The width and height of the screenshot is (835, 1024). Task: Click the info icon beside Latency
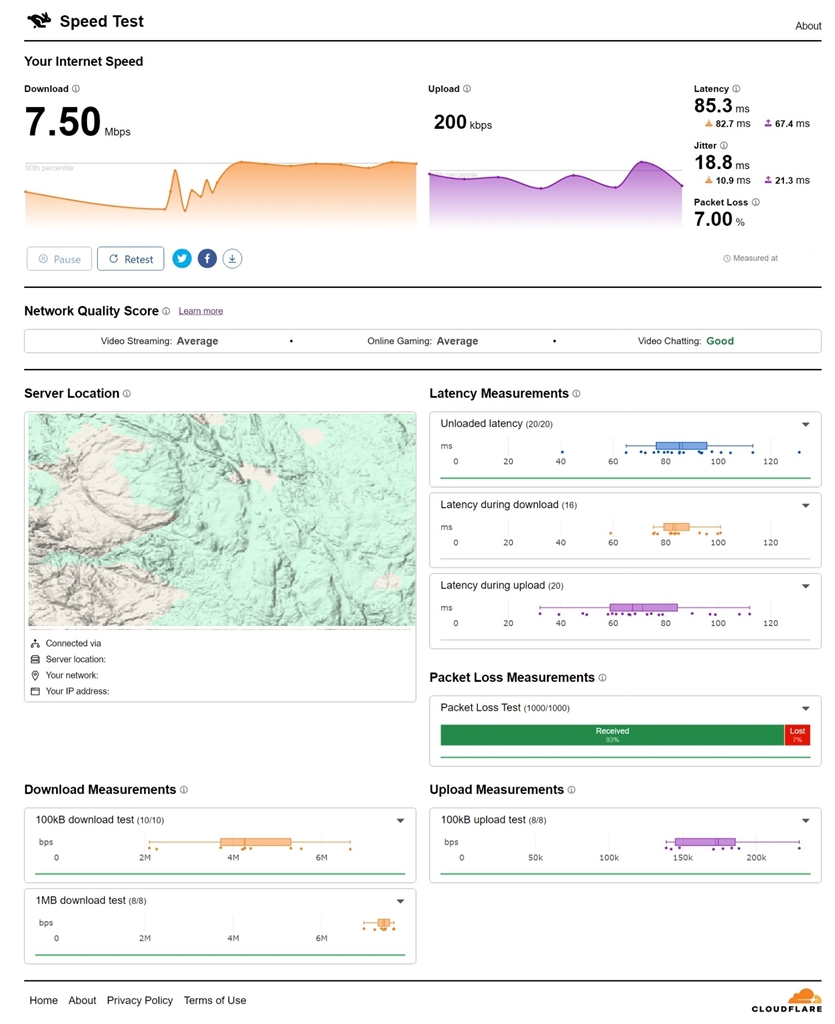coord(736,89)
